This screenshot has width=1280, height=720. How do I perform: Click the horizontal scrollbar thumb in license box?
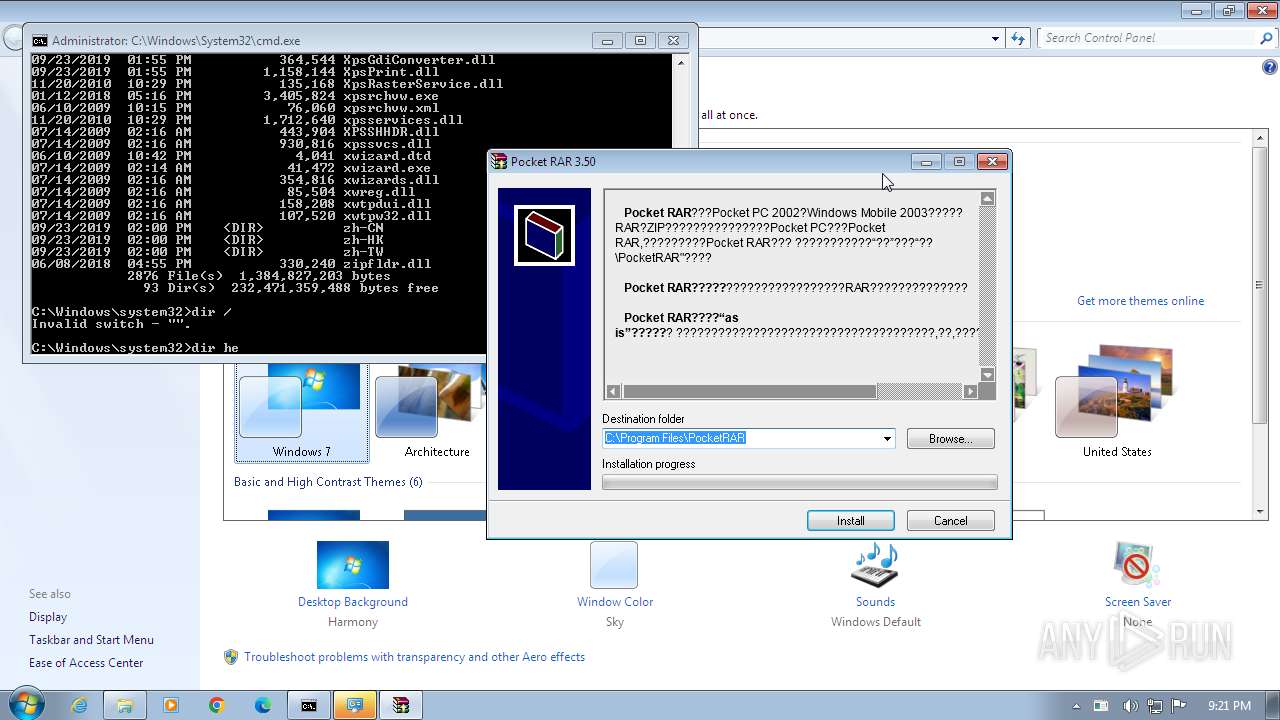click(x=749, y=391)
